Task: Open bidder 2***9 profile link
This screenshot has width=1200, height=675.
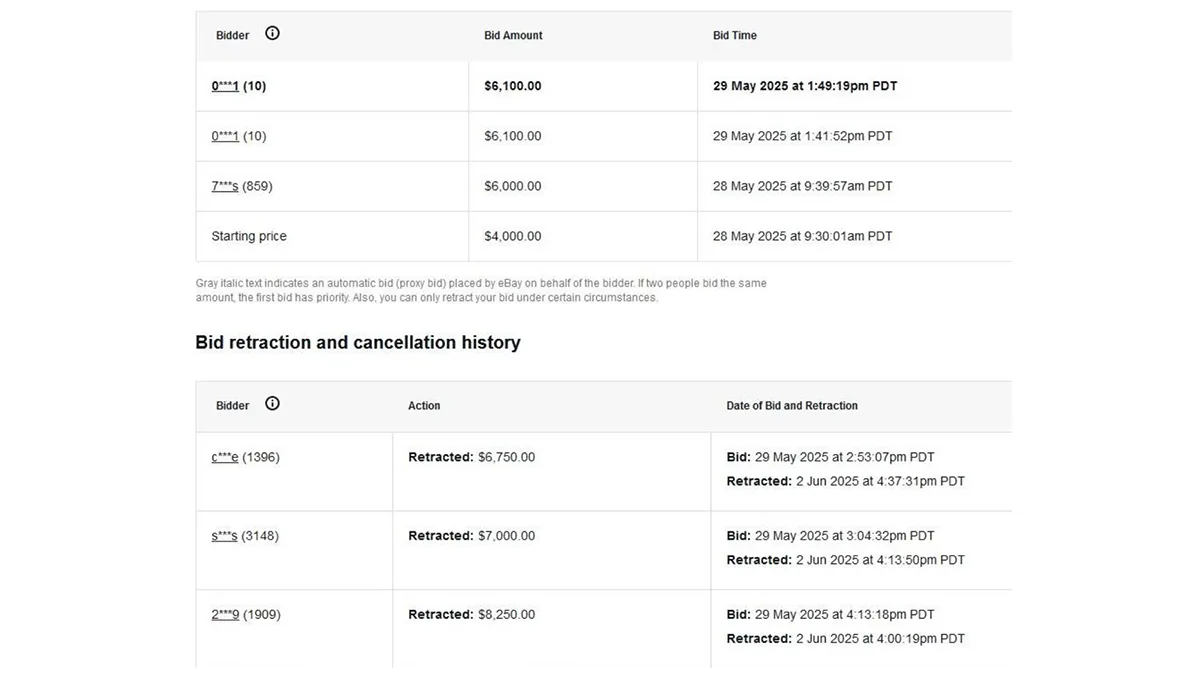Action: pos(224,614)
